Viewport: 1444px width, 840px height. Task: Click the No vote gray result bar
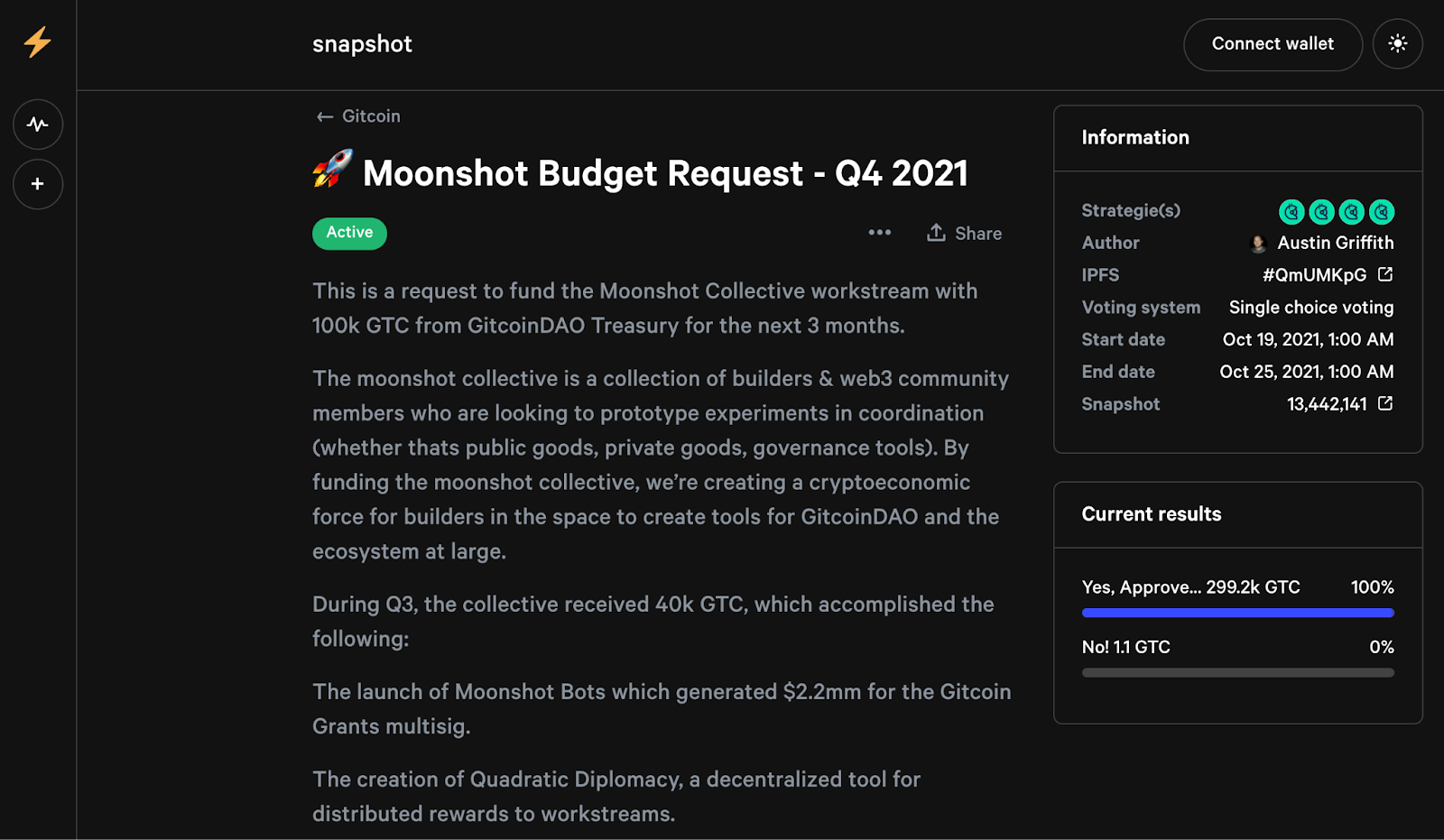coord(1237,672)
